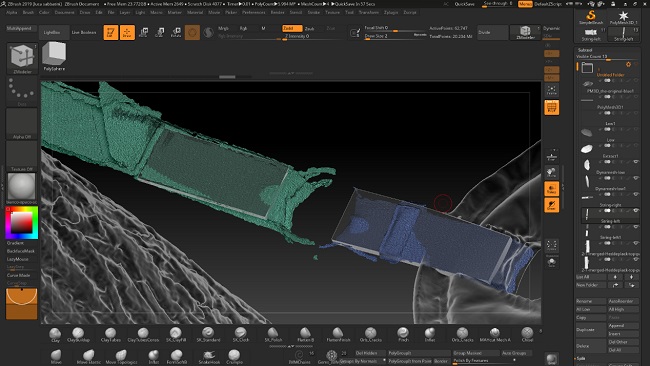This screenshot has width=650, height=366.
Task: Choose the MAHcut Mech A brush
Action: [495, 334]
